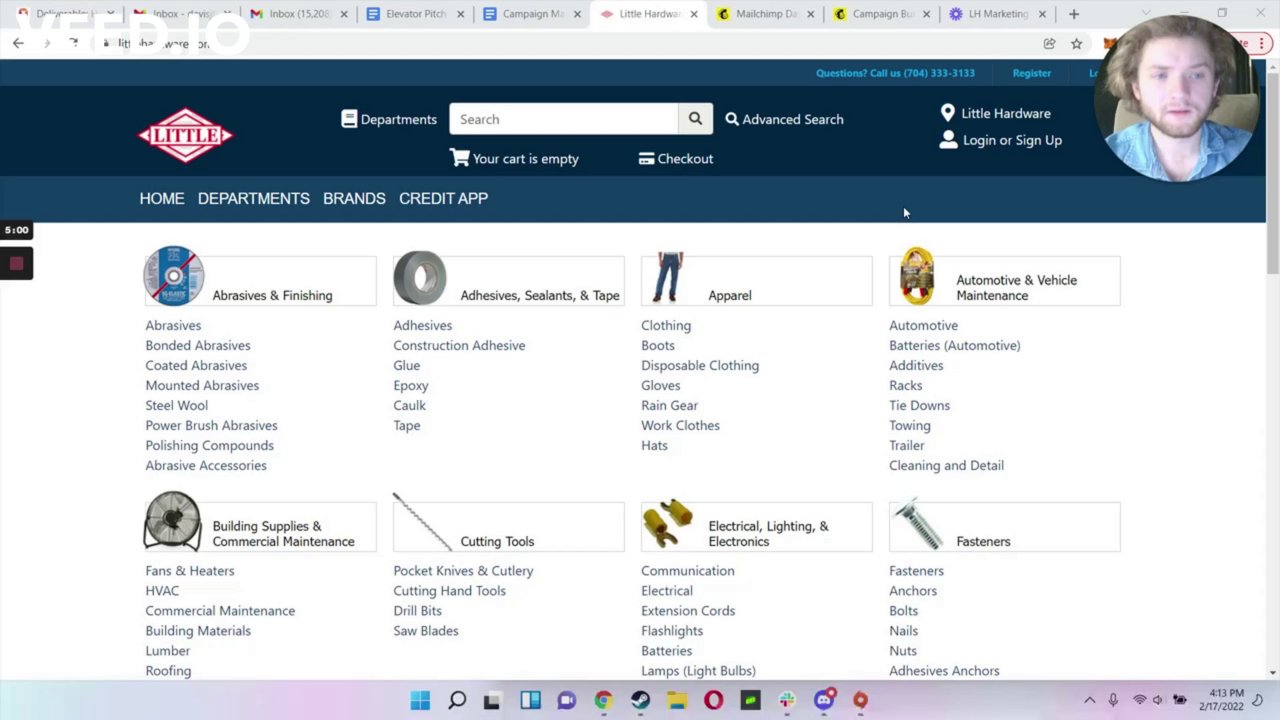Select HOME in the navigation bar
Screen dimensions: 1280x720
[x=162, y=198]
